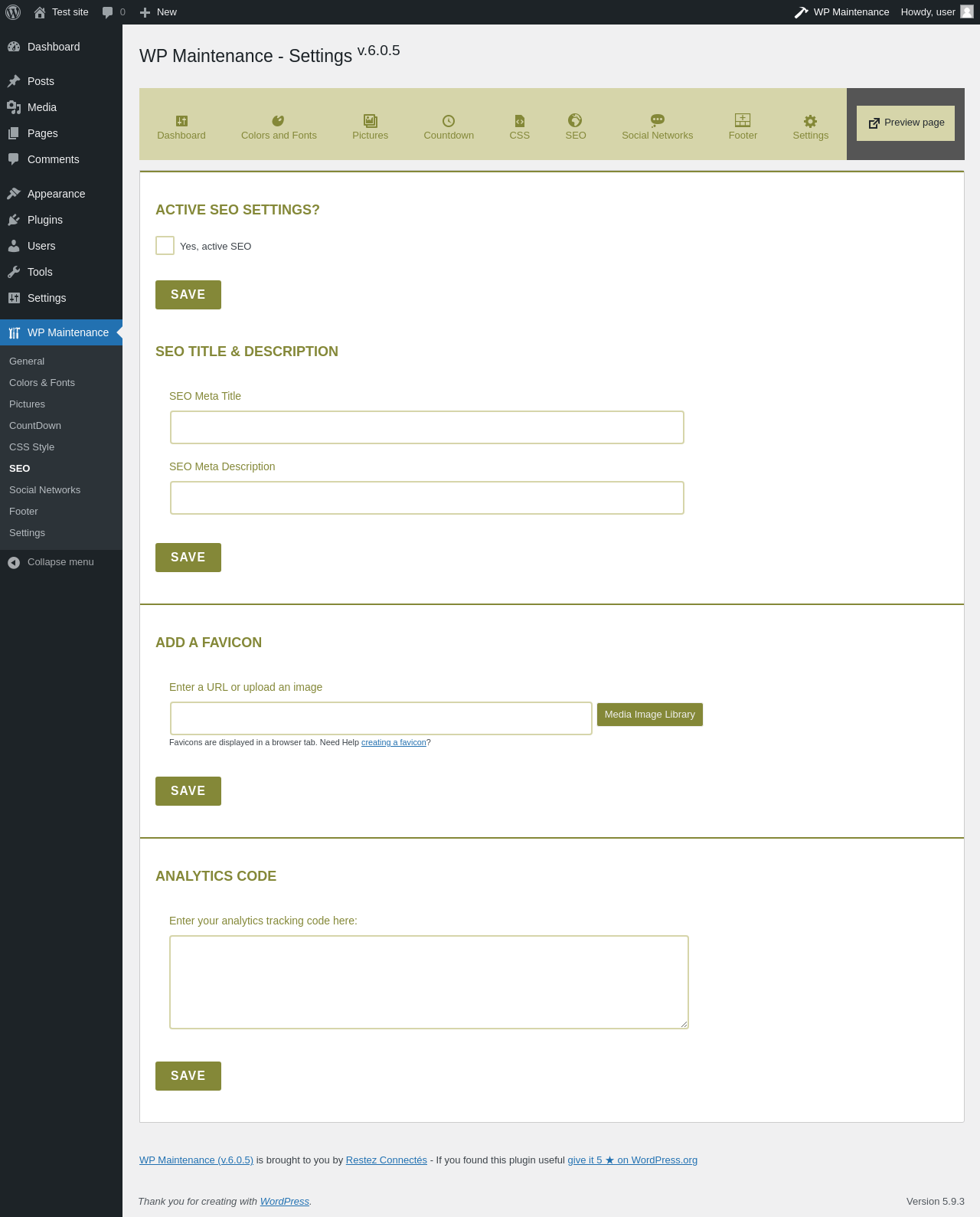980x1217 pixels.
Task: Click the Pages icon in sidebar
Action: coord(14,133)
